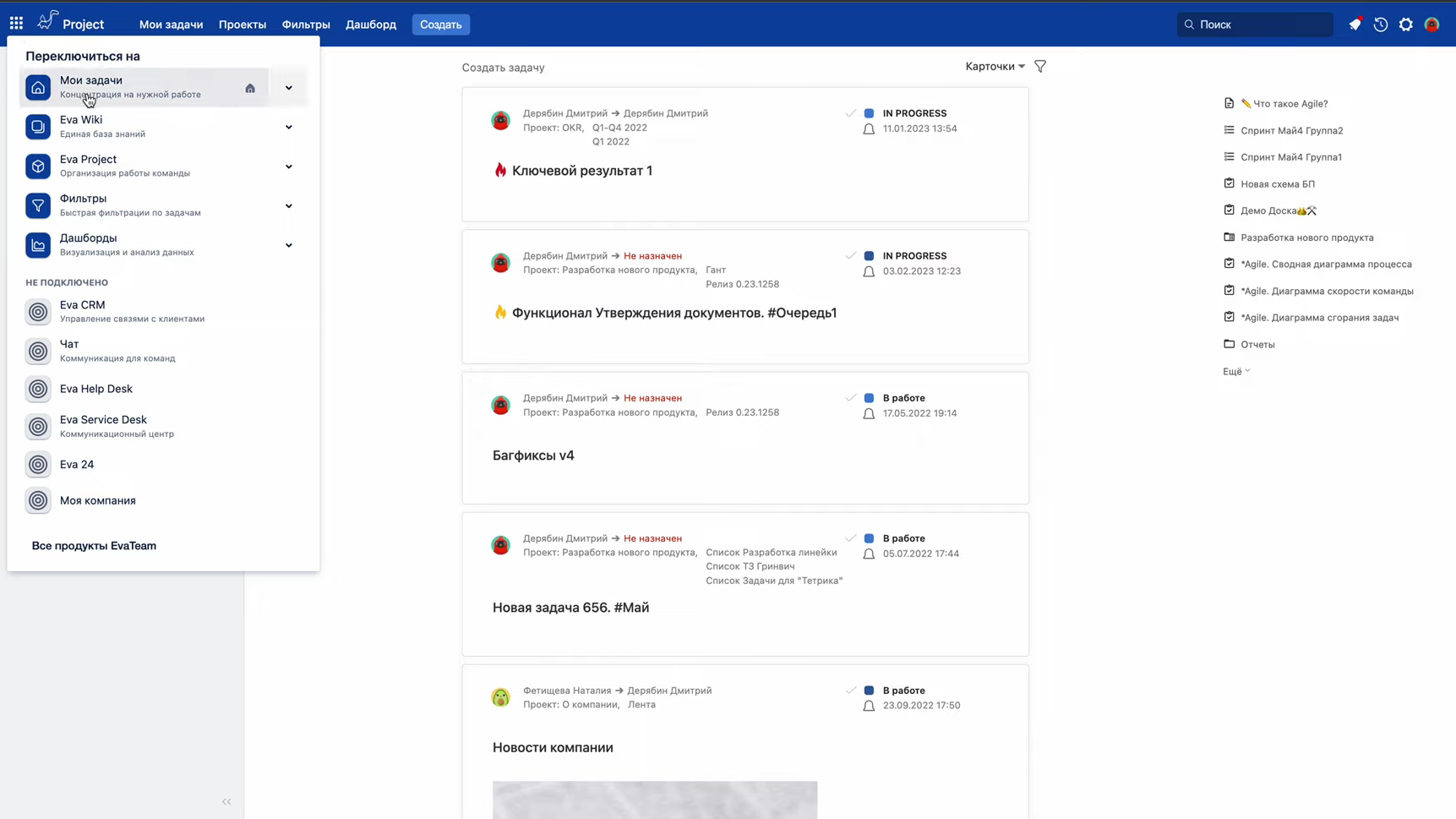Screen dimensions: 1456x819
Task: Click bell icon on Багфиксы v4 card
Action: tap(869, 414)
